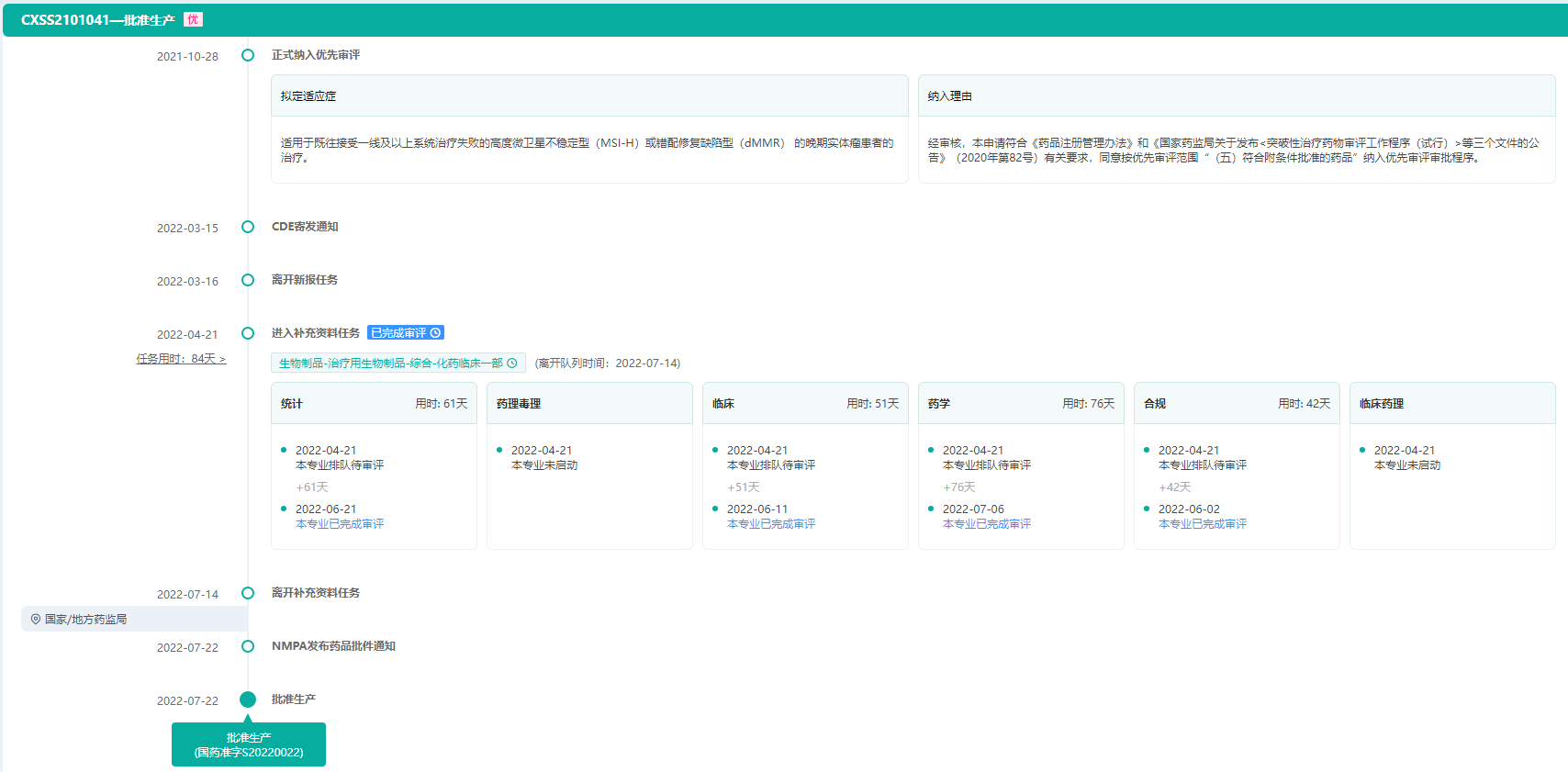1568x772 pixels.
Task: Click the filled 批准生产 timeline dot
Action: point(248,699)
